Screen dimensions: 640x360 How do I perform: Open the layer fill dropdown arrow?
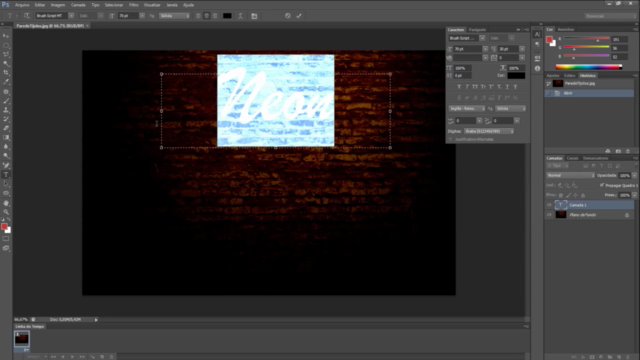tap(634, 195)
